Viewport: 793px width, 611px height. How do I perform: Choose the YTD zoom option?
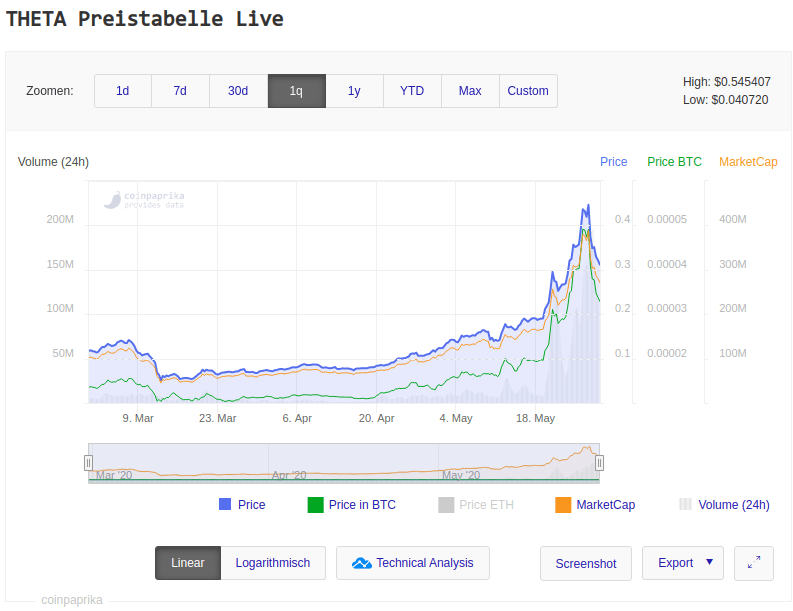tap(412, 91)
